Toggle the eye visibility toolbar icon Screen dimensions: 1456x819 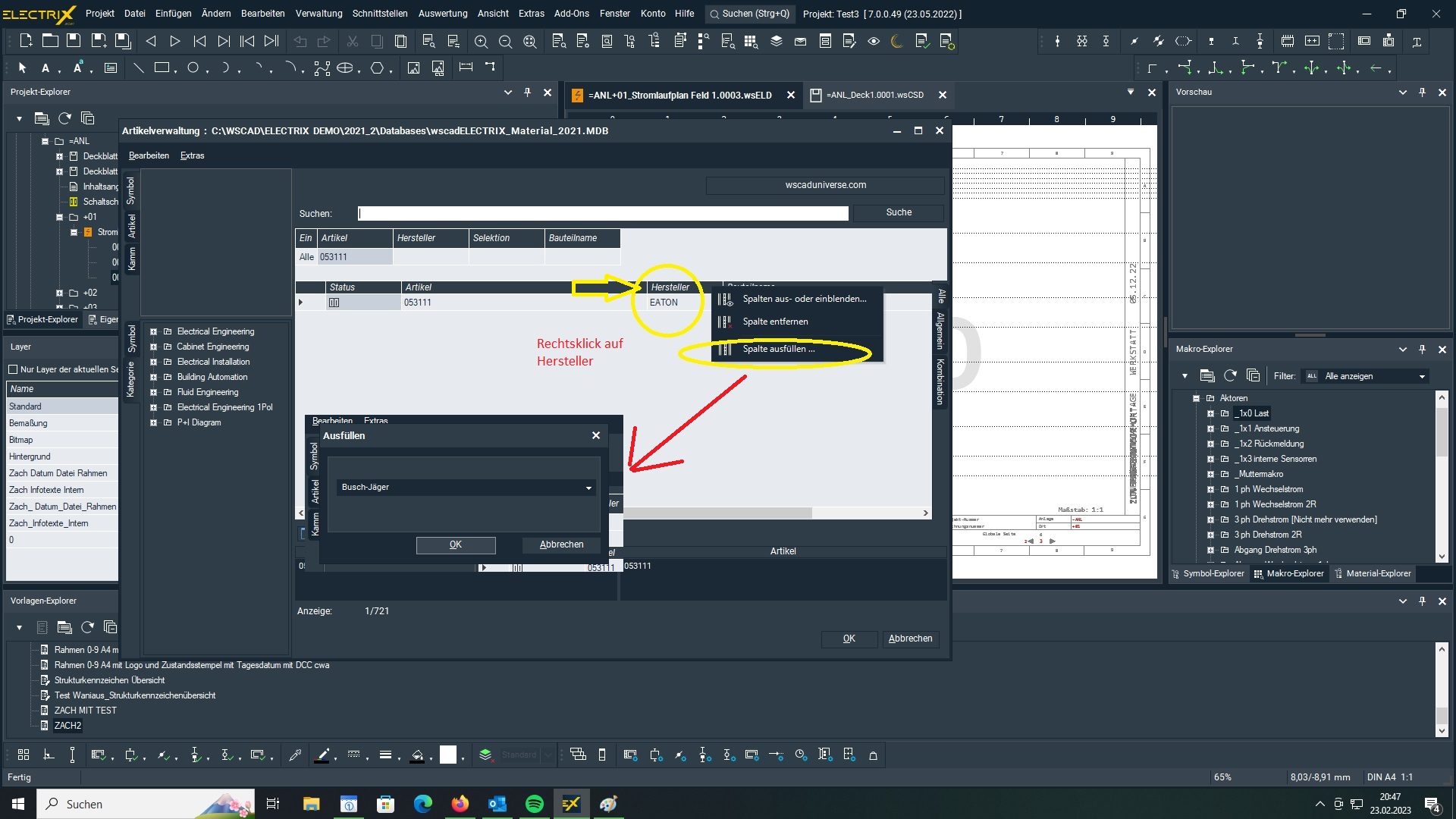874,41
